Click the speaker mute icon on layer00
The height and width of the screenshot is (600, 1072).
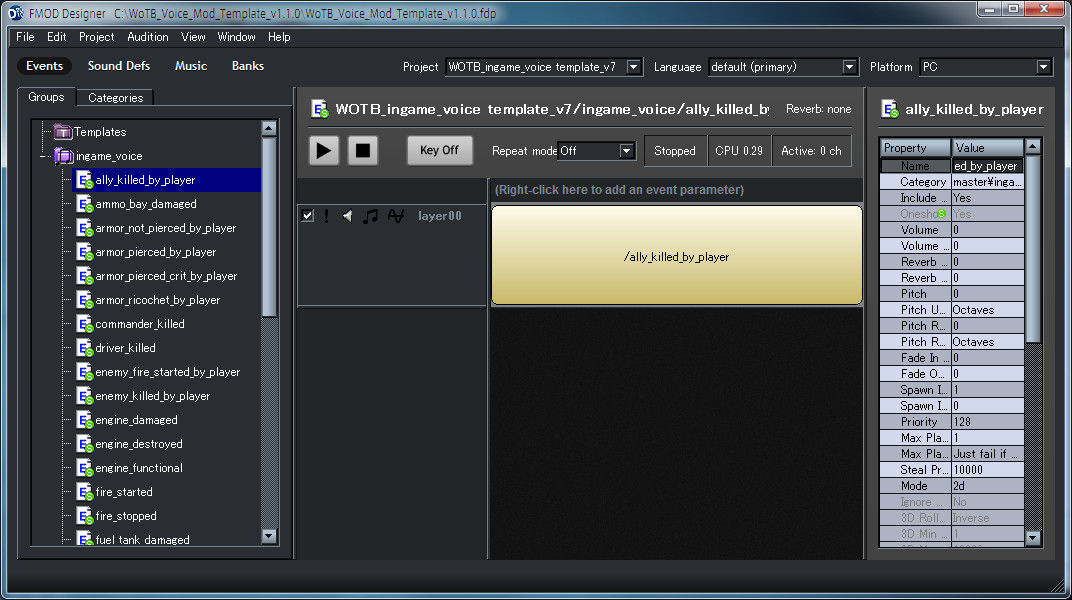tap(348, 216)
